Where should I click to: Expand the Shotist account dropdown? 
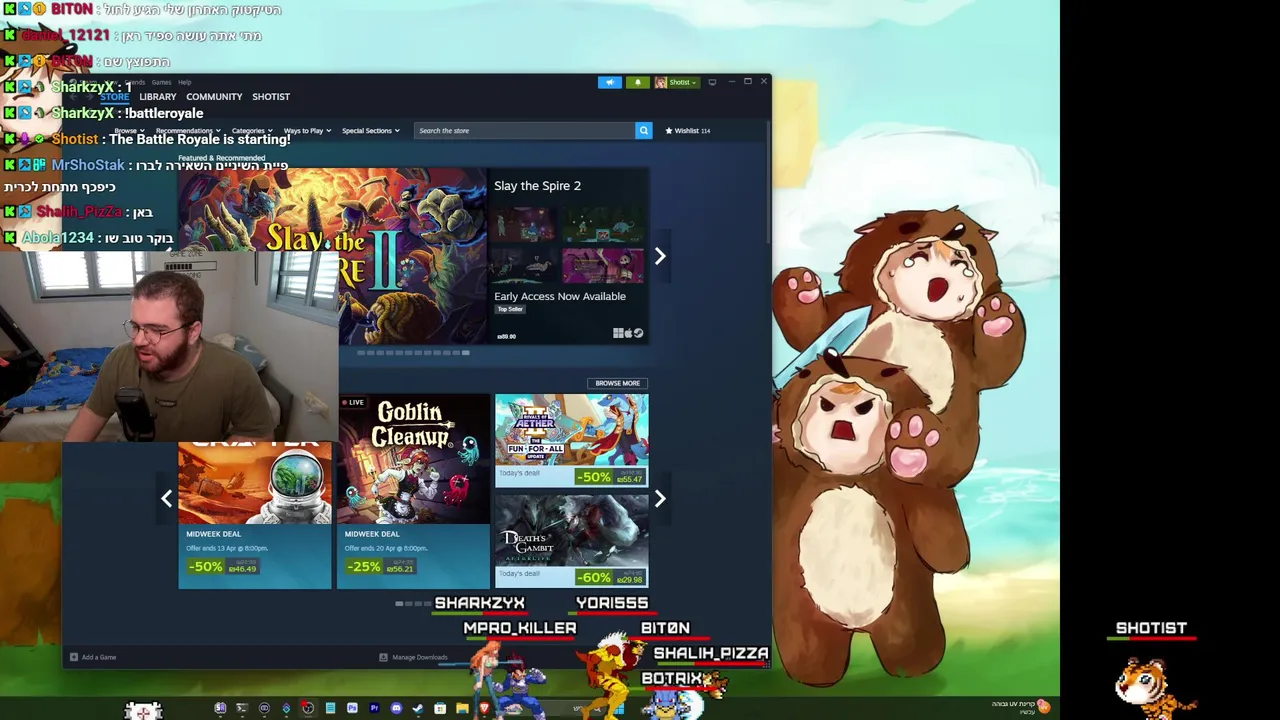point(676,82)
